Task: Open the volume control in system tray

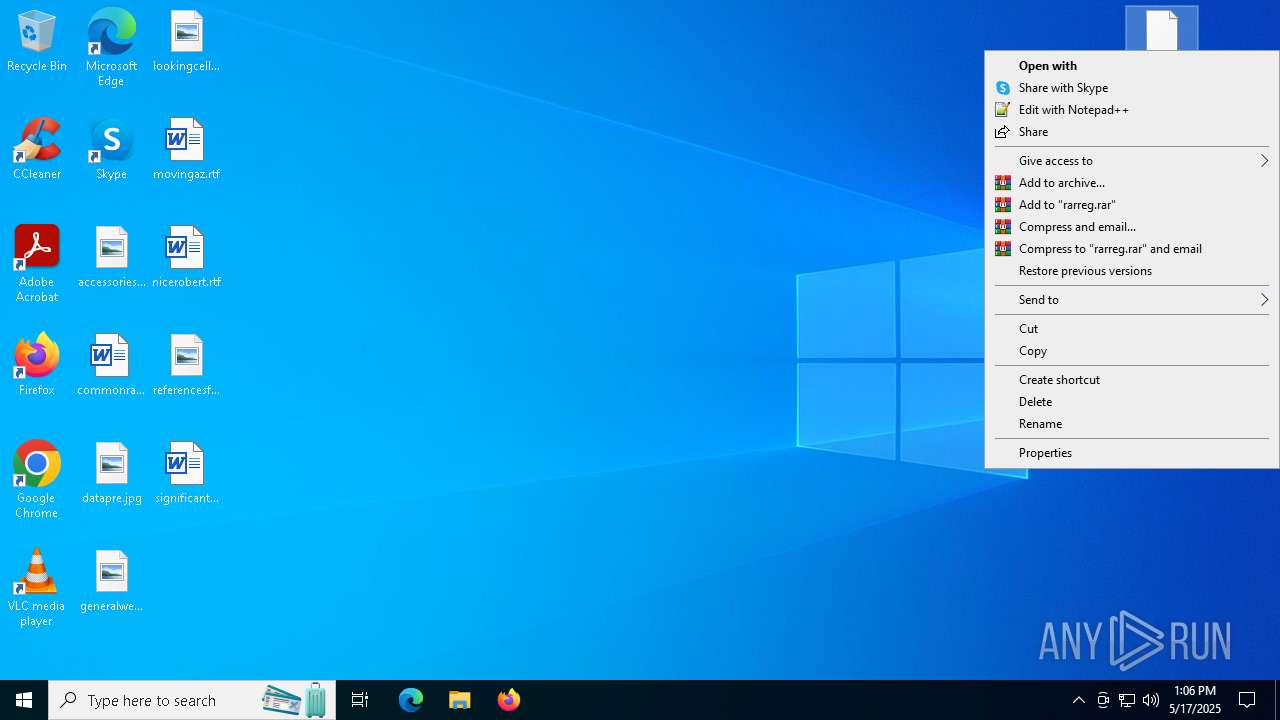Action: [x=1151, y=700]
